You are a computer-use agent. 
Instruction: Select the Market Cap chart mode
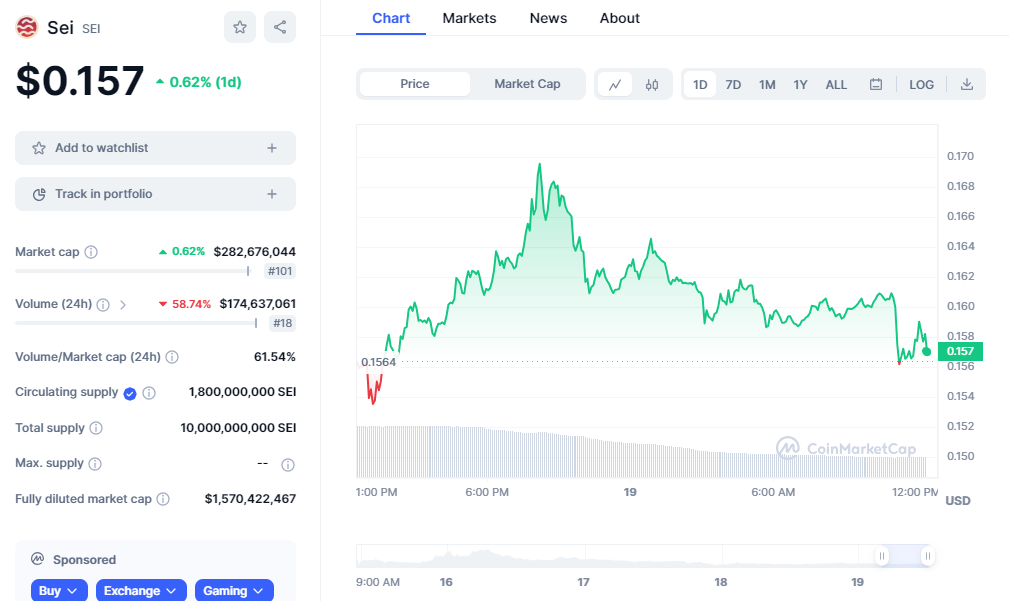[x=527, y=84]
